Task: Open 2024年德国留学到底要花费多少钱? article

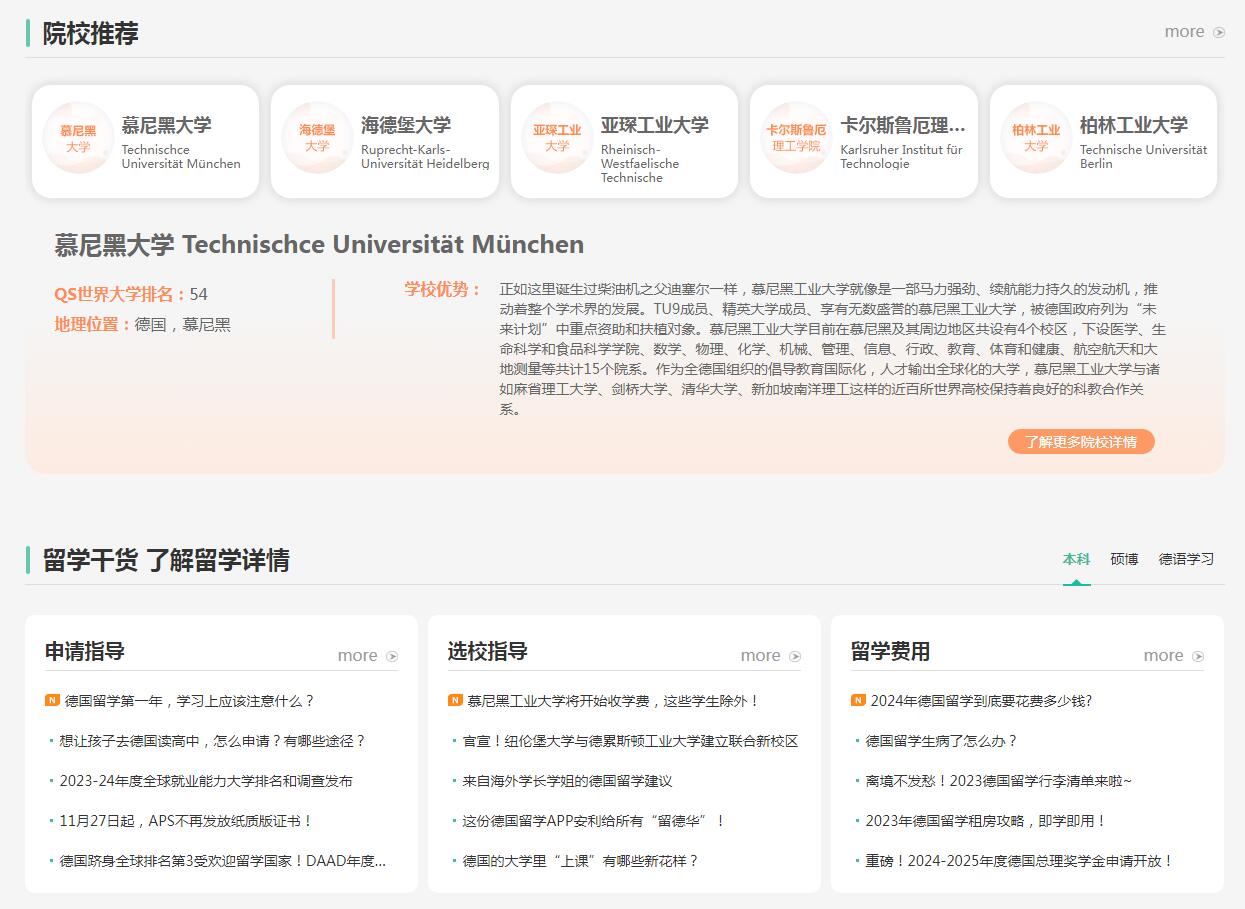Action: point(981,701)
